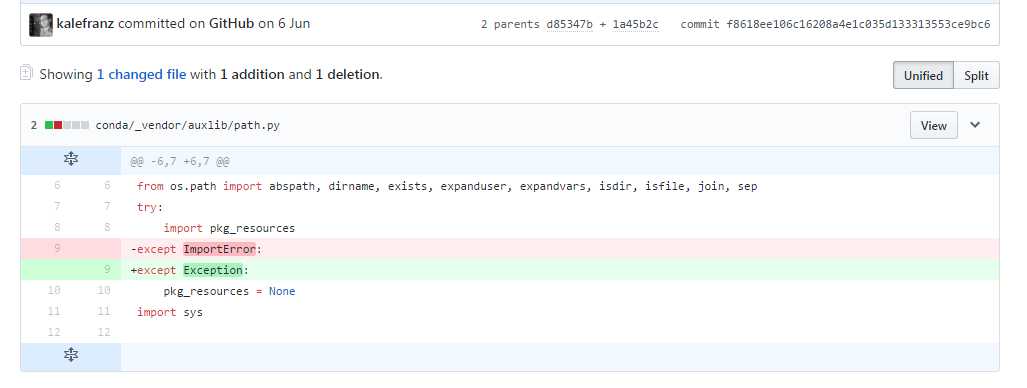Toggle file list icon beside Showing
Viewport: 1027px width, 388px height.
coord(26,73)
